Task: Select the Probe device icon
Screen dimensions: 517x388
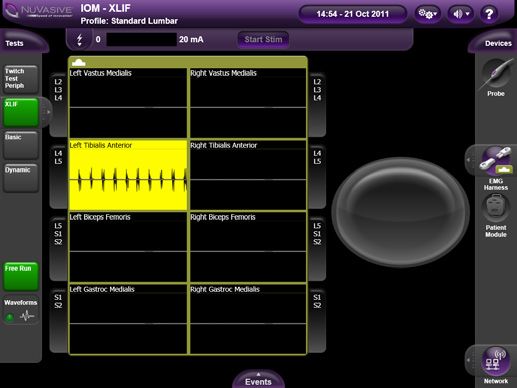Action: coord(496,74)
